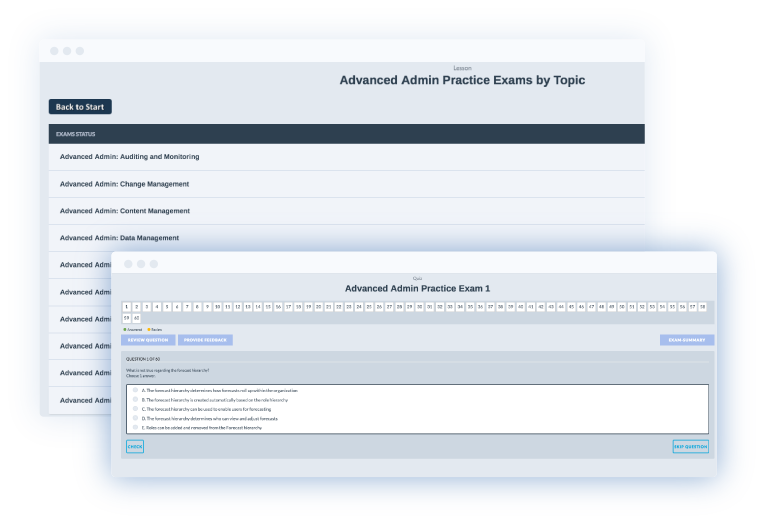Select Advanced Admin: Content Management row
The height and width of the screenshot is (516, 784).
pyautogui.click(x=125, y=211)
